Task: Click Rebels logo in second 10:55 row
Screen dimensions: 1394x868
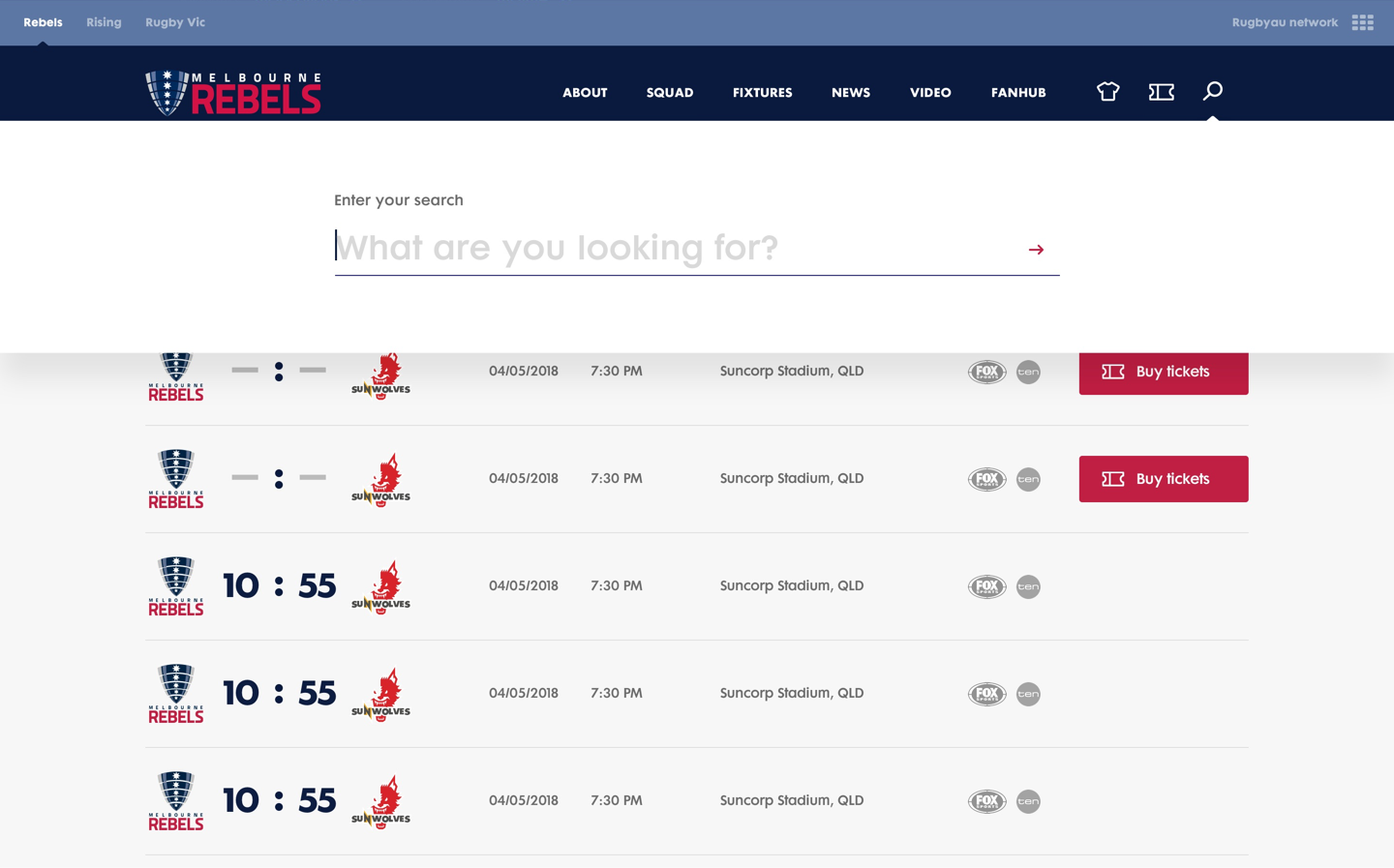Action: (x=176, y=694)
